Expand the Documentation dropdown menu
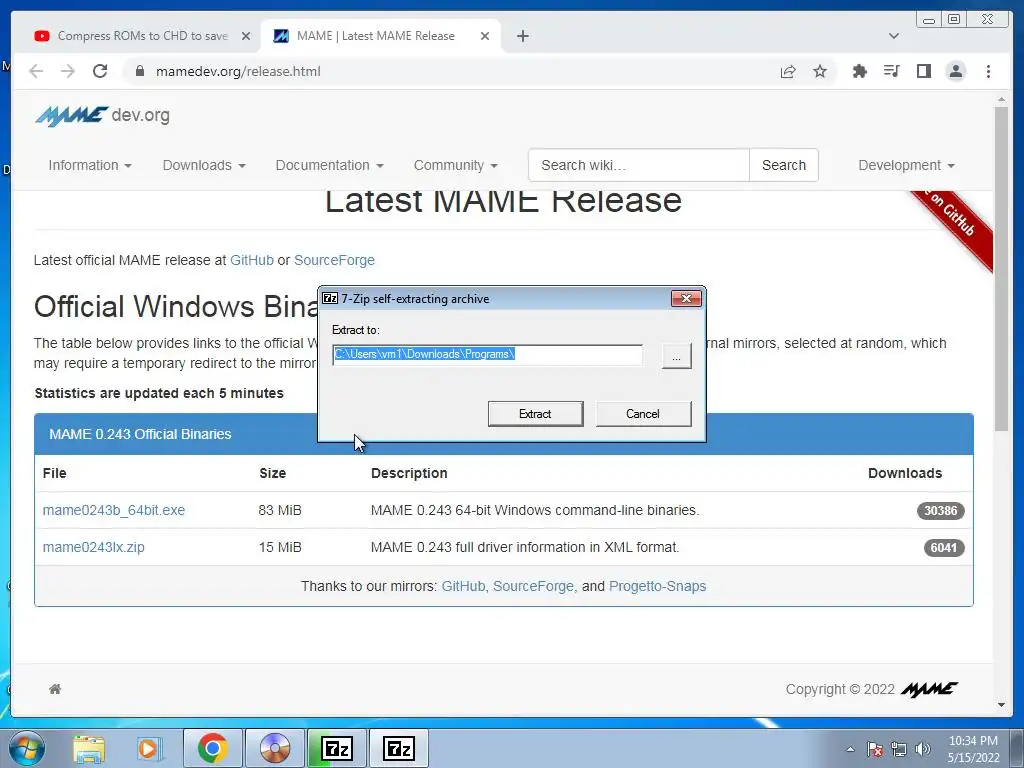This screenshot has width=1024, height=768. click(x=329, y=165)
